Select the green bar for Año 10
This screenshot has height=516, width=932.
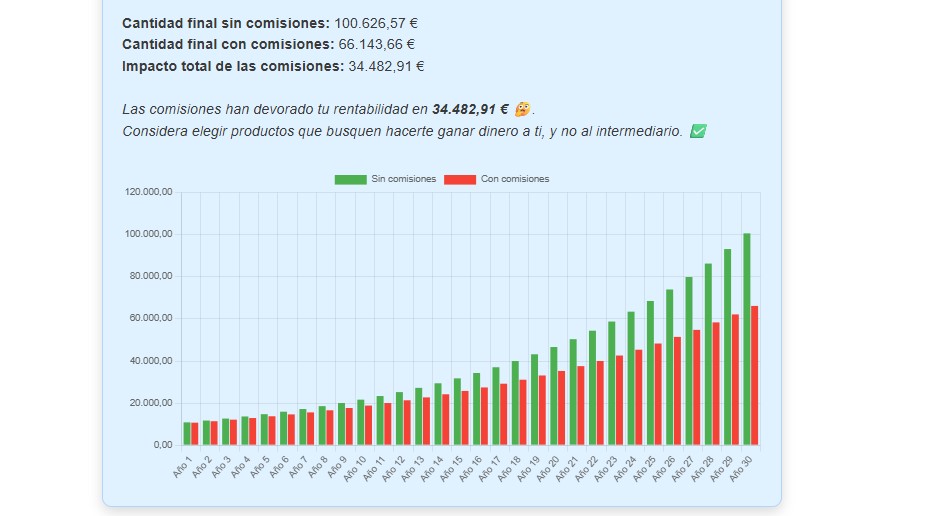tap(361, 422)
